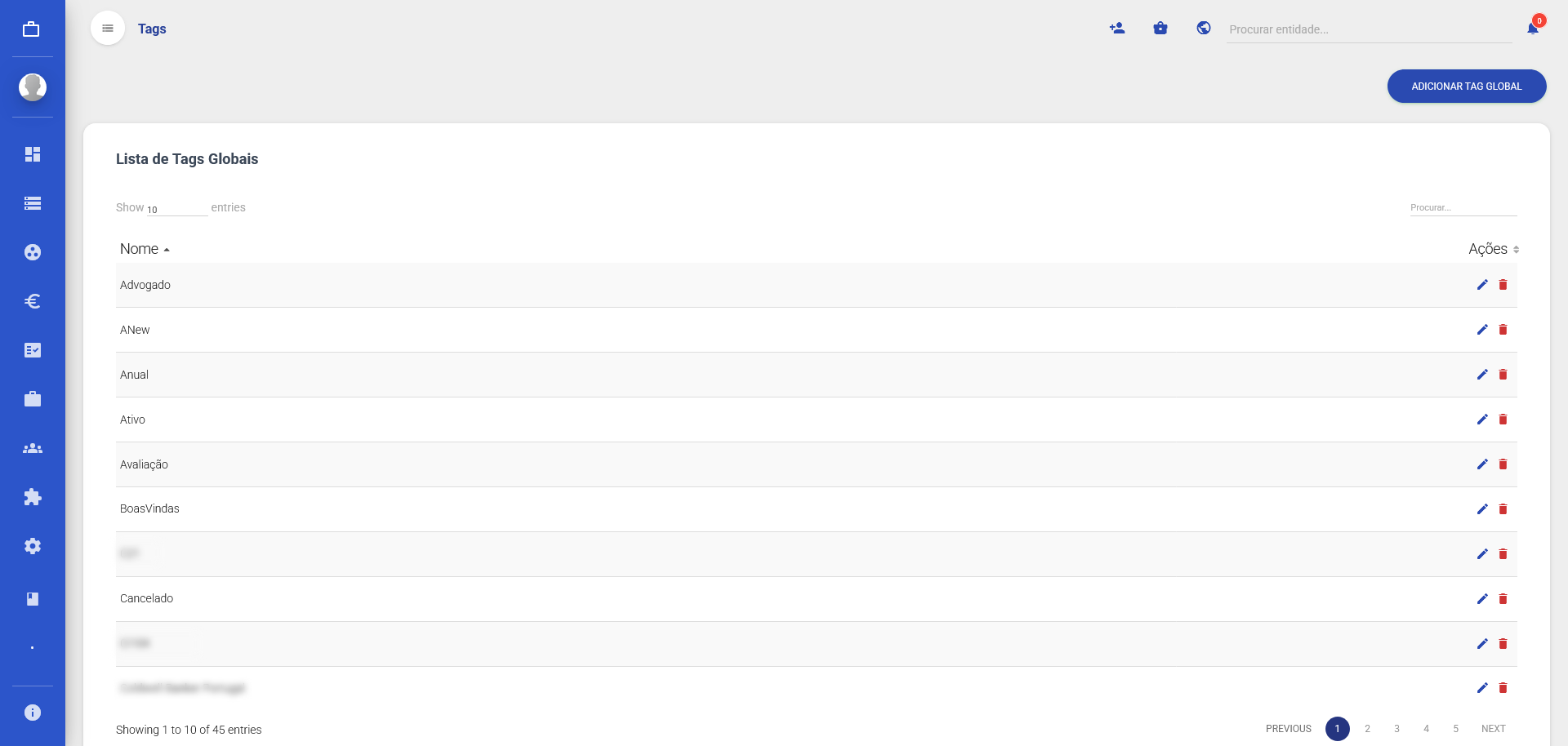1568x746 pixels.
Task: Open the euro finance sidebar icon
Action: click(33, 301)
